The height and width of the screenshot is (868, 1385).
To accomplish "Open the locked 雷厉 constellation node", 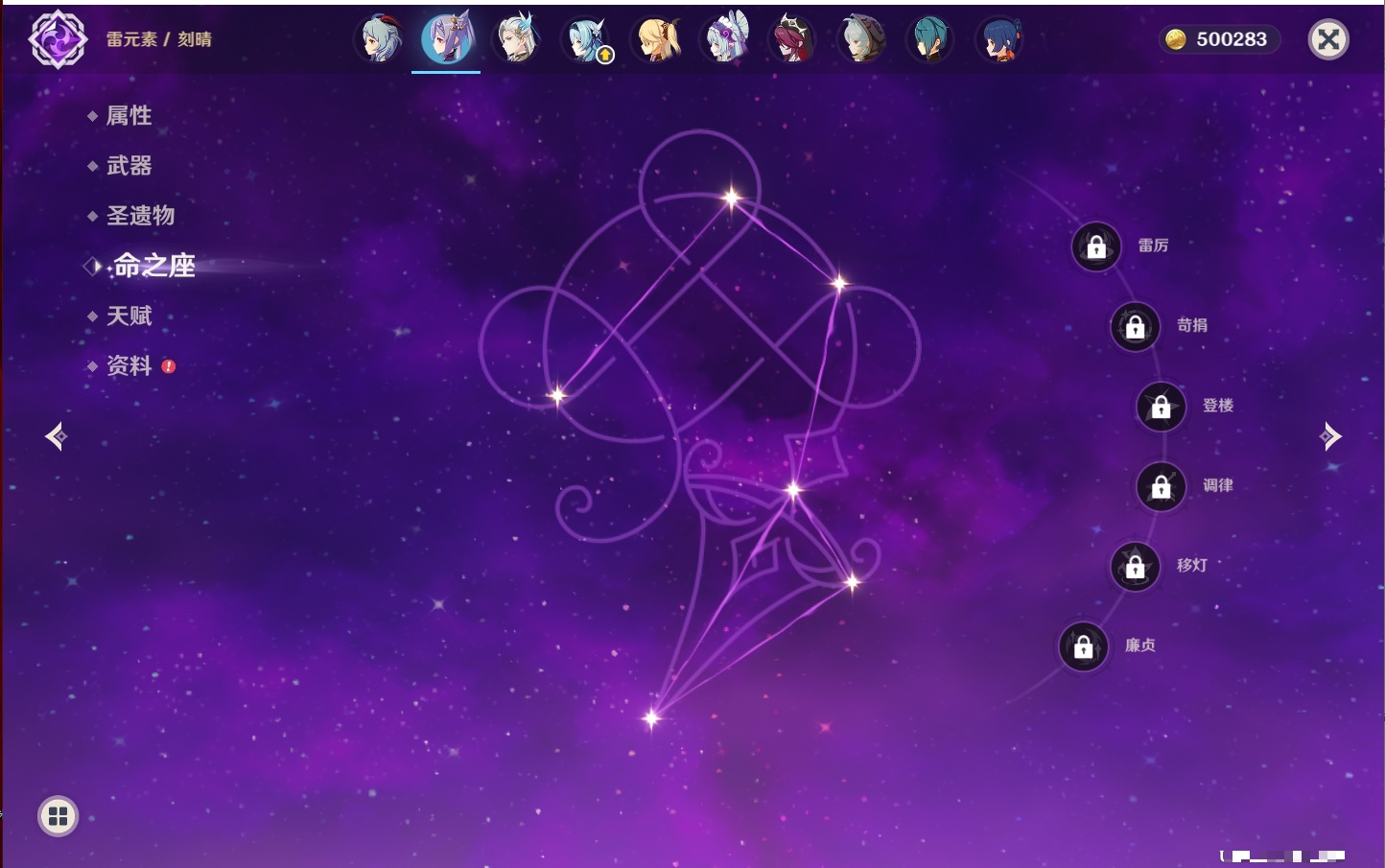I will coord(1096,246).
